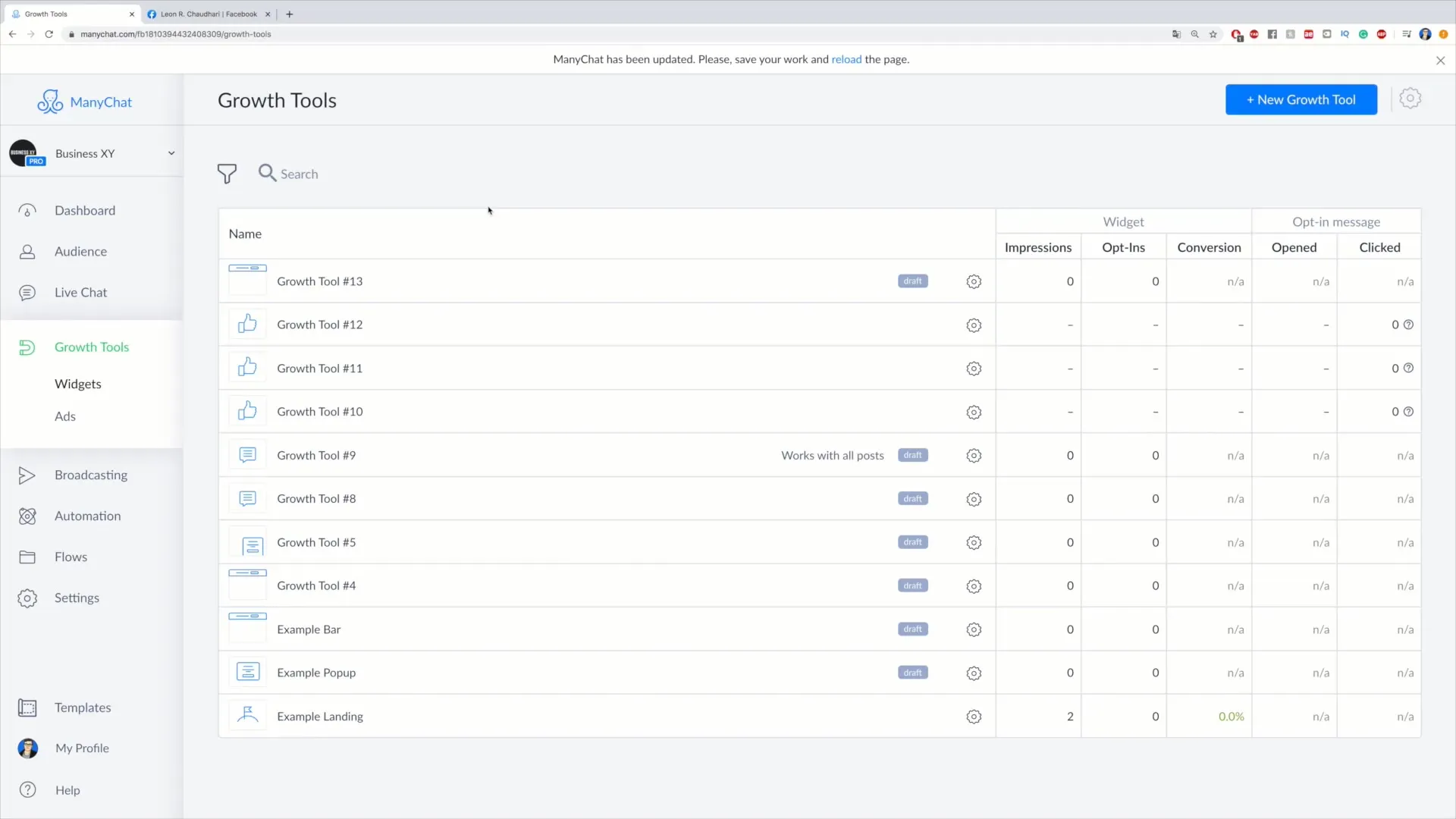Expand the Business XY account dropdown
The width and height of the screenshot is (1456, 819).
(x=171, y=153)
